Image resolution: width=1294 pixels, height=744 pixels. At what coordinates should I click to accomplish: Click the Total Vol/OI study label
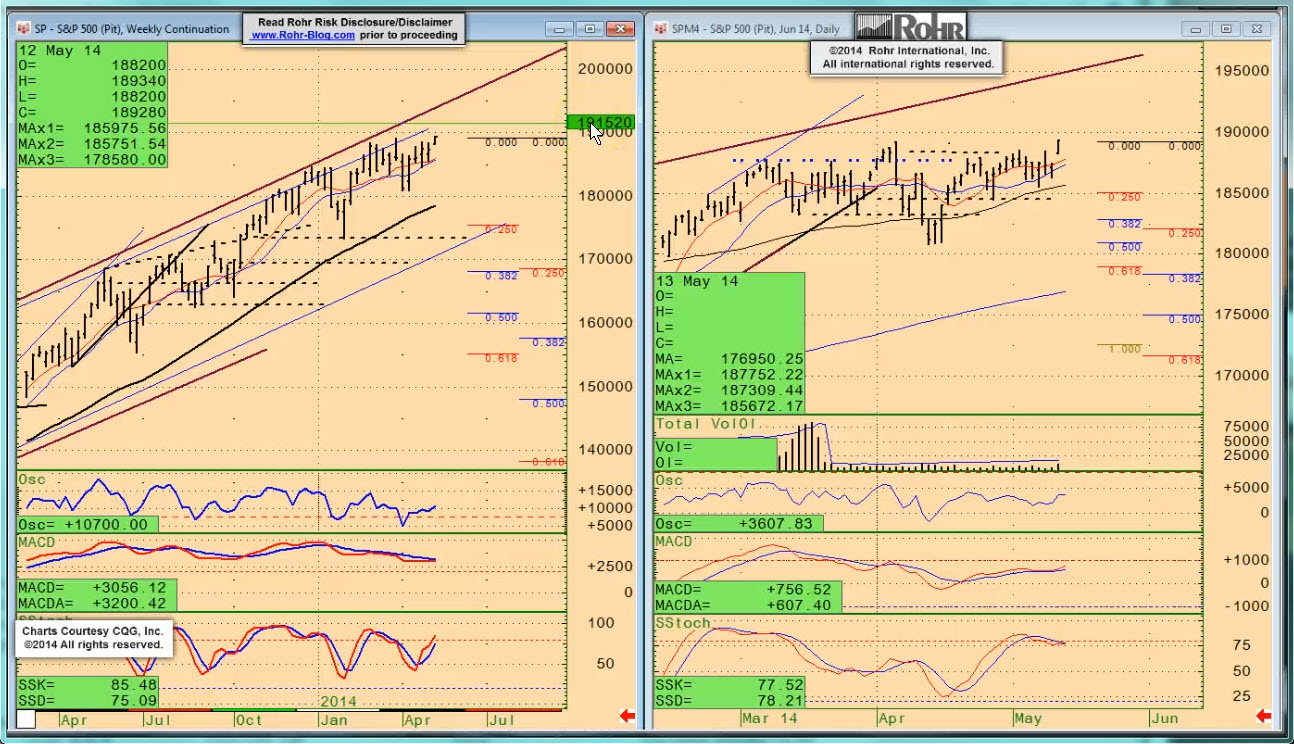coord(708,424)
